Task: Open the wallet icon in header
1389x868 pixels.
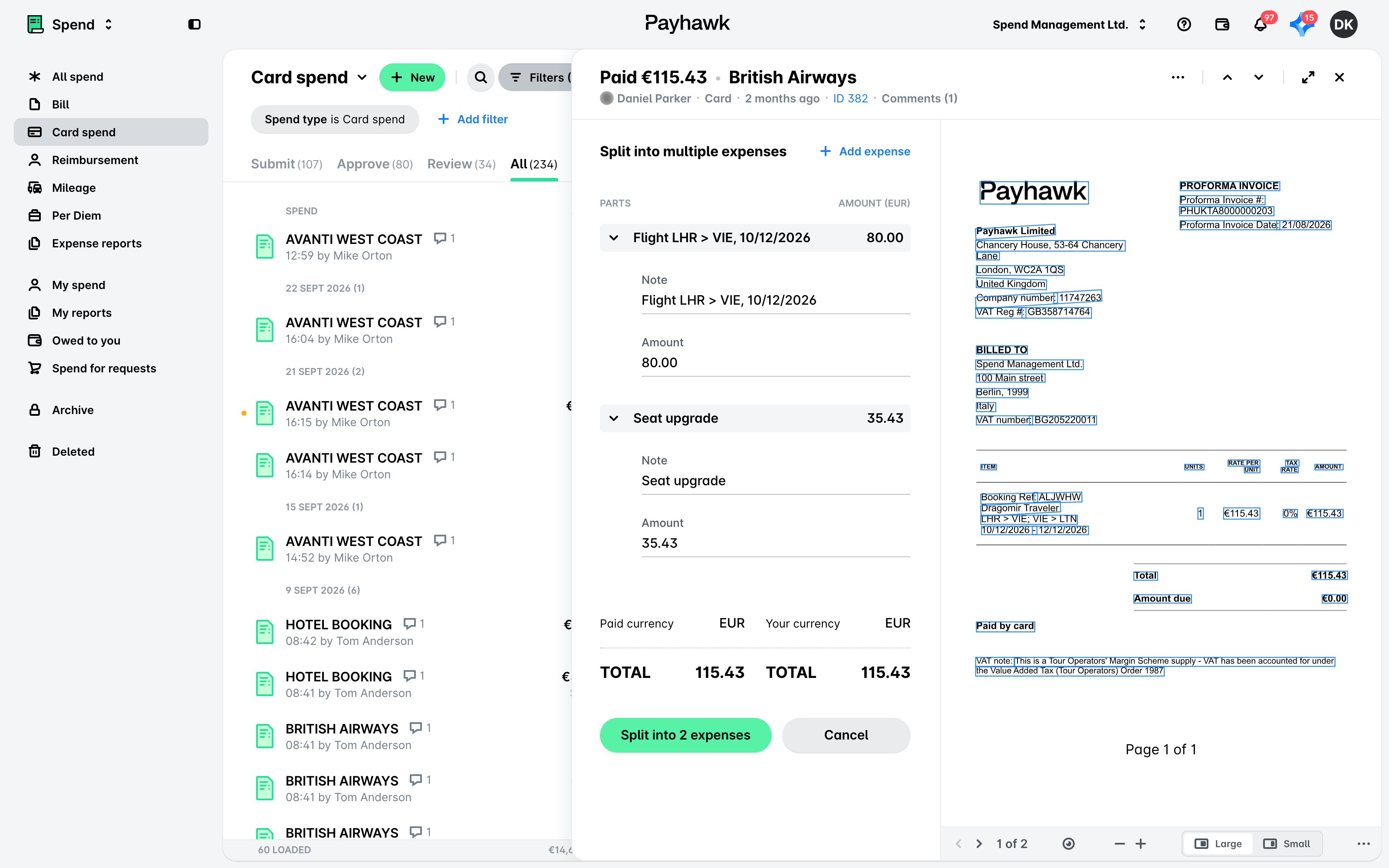Action: click(x=1222, y=24)
